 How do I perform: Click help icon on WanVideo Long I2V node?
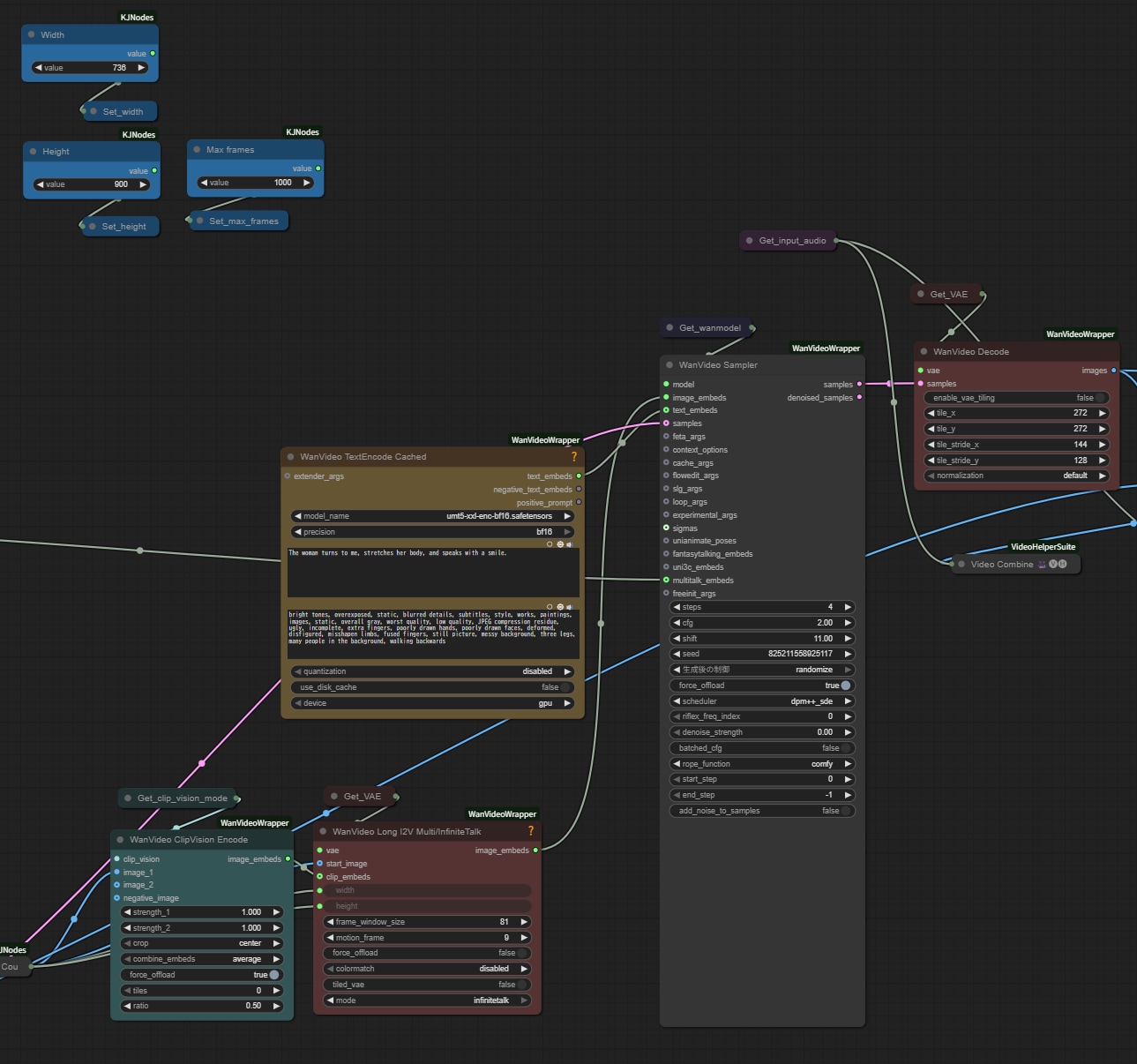click(x=530, y=831)
